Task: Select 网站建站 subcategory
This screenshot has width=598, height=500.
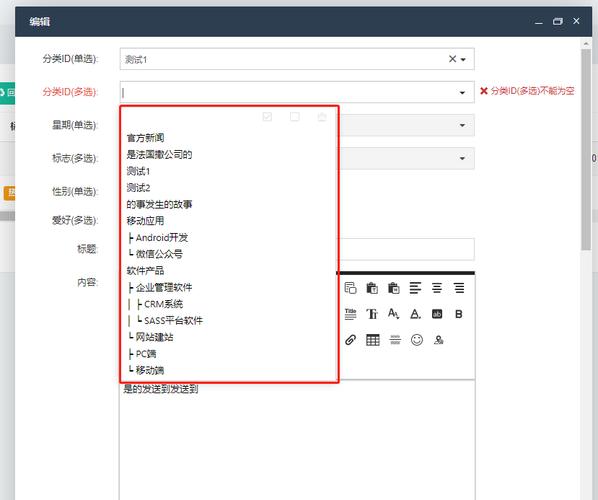Action: [151, 337]
